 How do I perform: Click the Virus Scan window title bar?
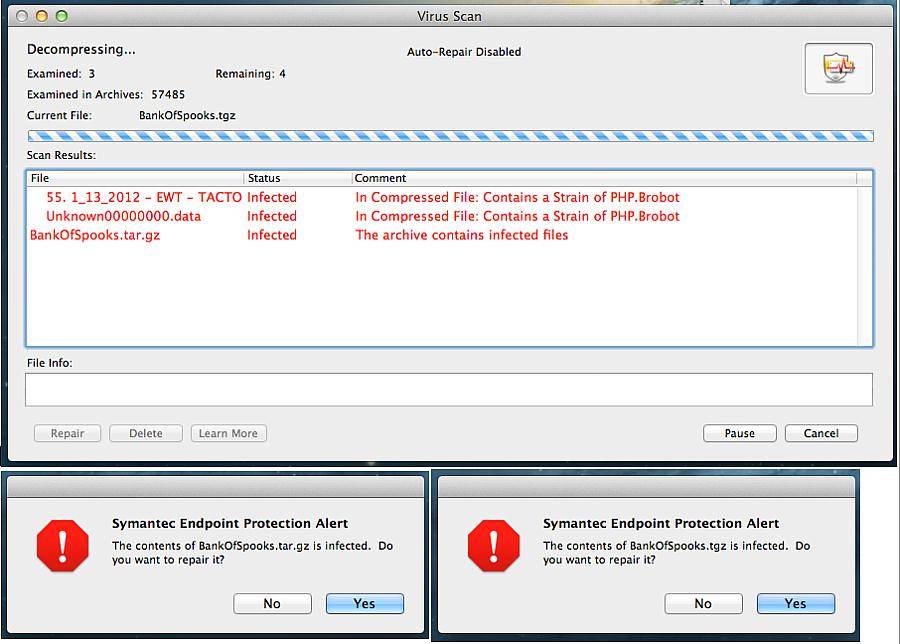click(x=449, y=16)
